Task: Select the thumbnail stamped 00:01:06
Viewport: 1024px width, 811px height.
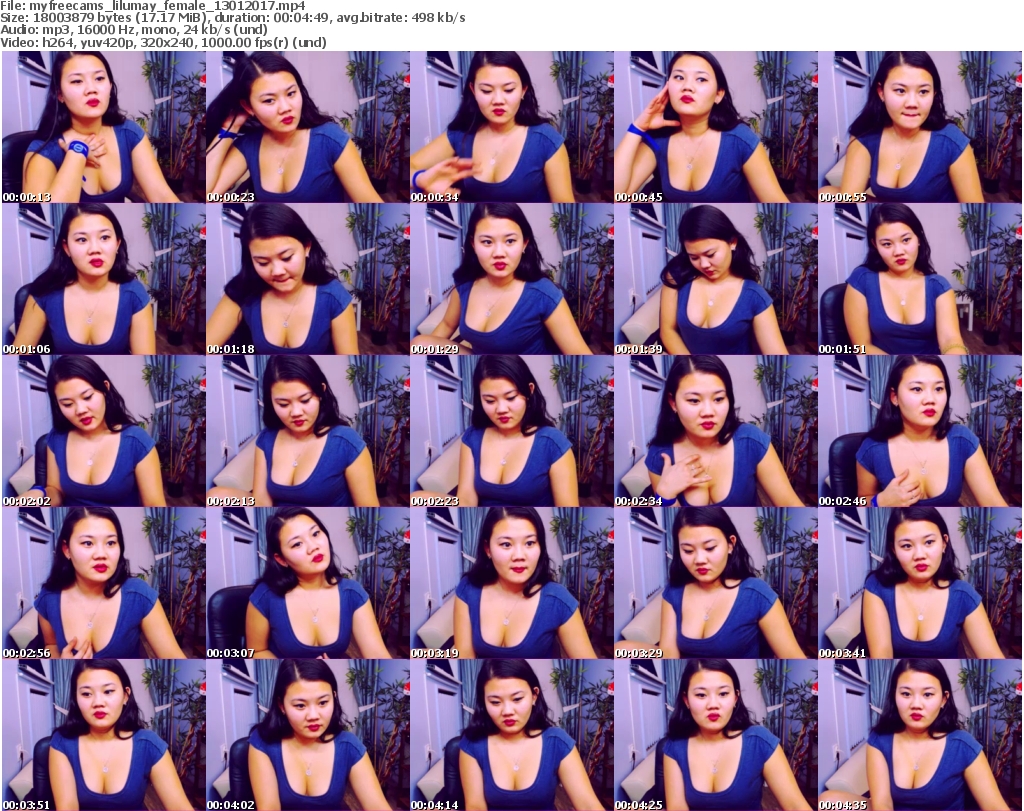Action: (104, 279)
